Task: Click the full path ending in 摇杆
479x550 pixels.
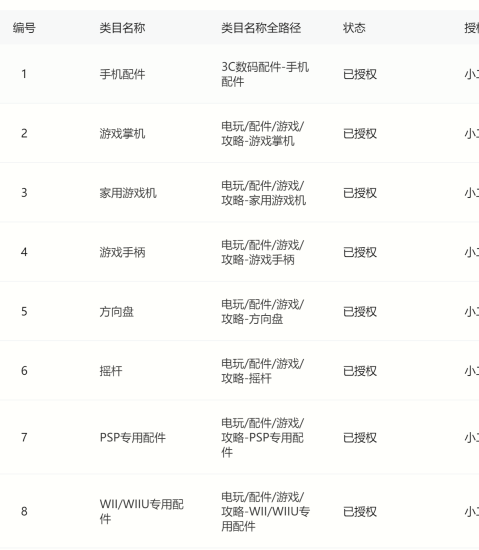Action: click(263, 370)
